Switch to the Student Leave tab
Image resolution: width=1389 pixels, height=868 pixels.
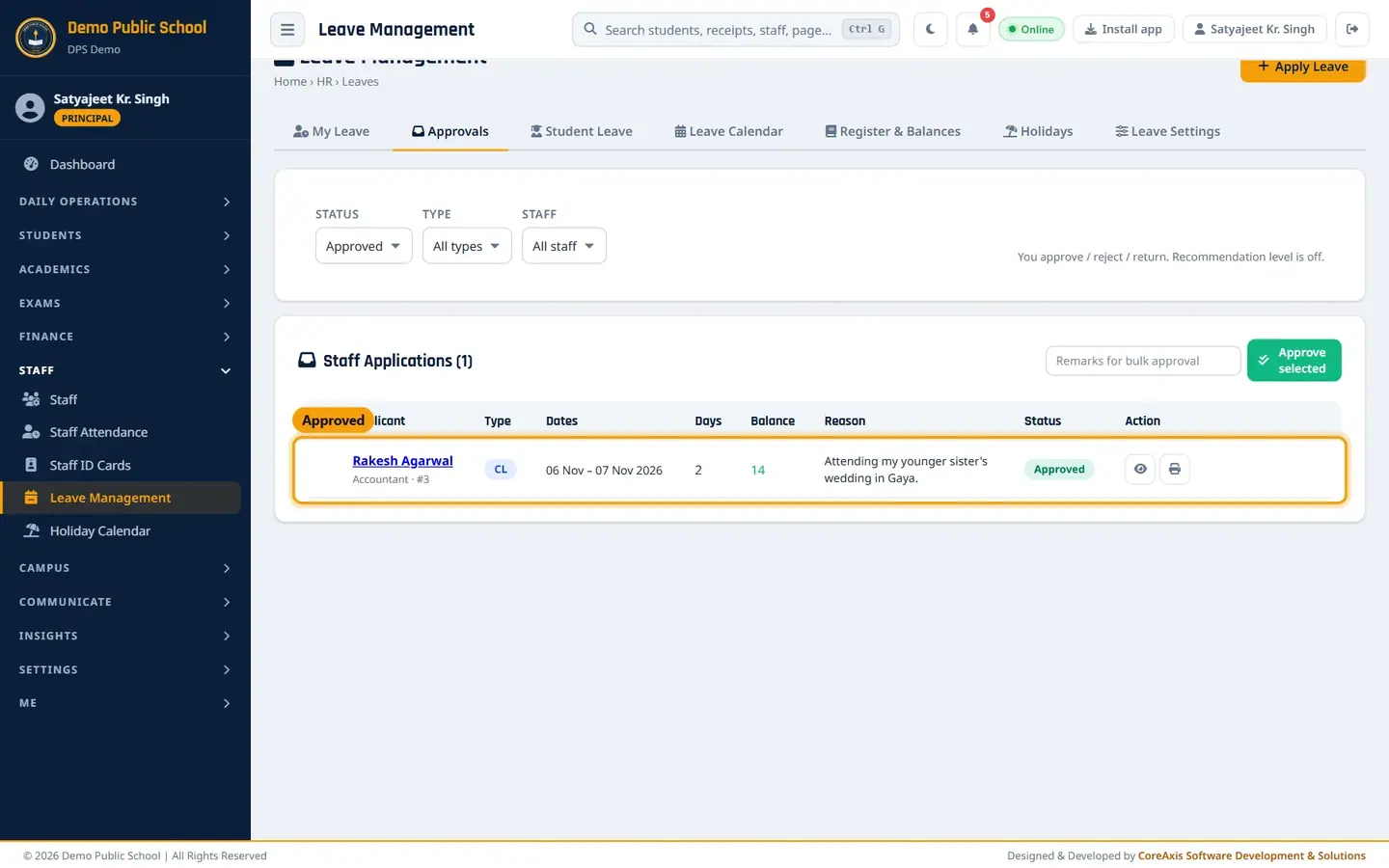tap(582, 131)
